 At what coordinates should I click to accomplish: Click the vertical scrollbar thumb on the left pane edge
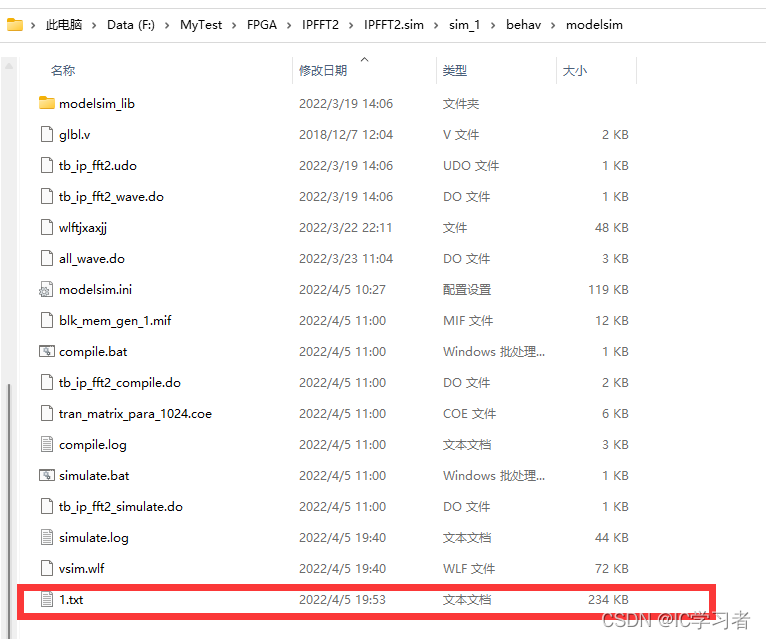tap(9, 511)
